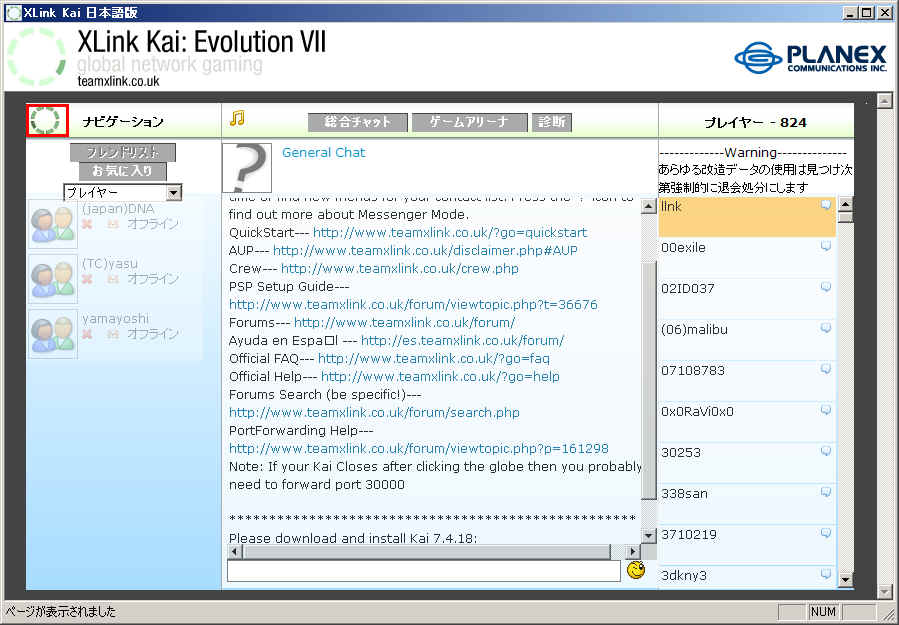The width and height of the screenshot is (899, 625).
Task: Open the es.teamxlink.co.uk Spanish forum link
Action: [463, 341]
